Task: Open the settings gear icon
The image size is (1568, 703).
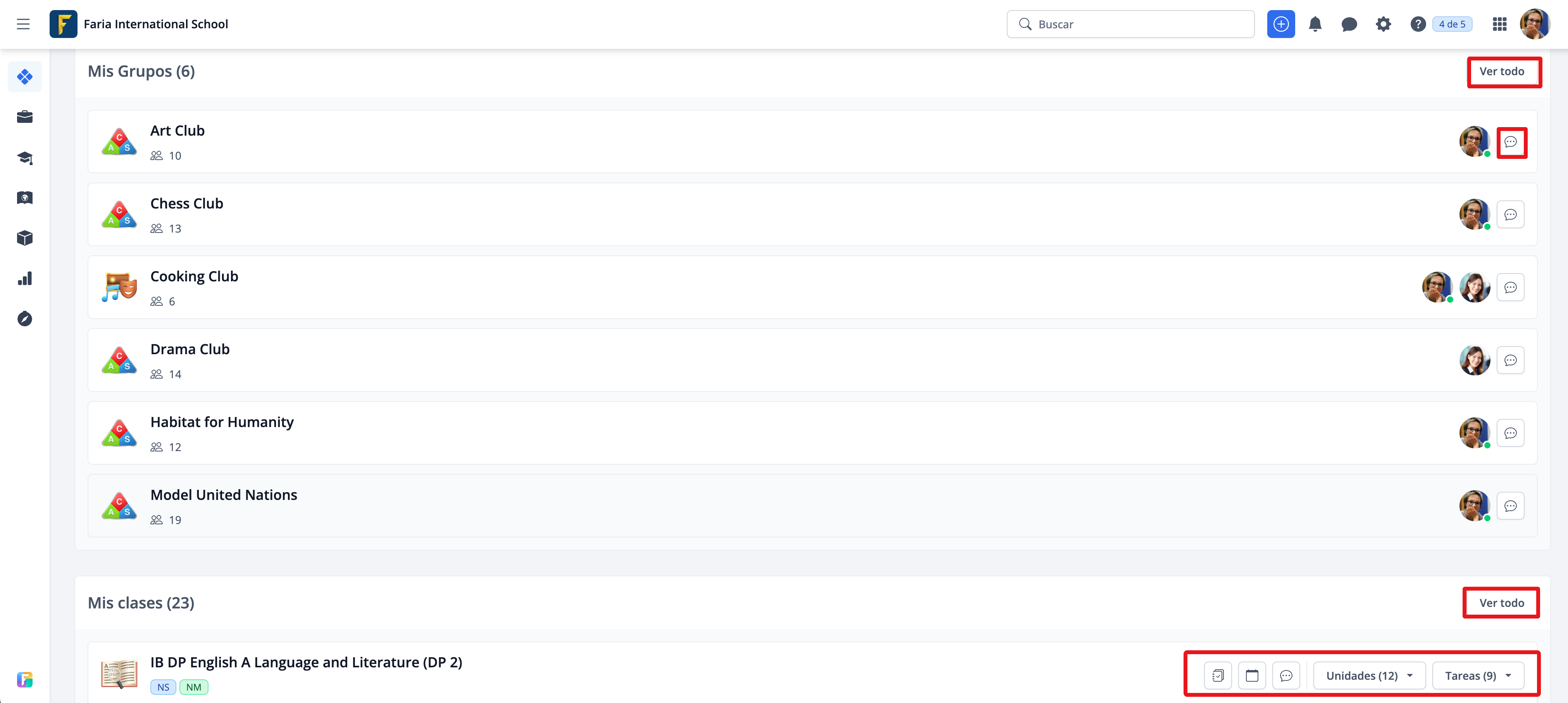Action: coord(1383,24)
